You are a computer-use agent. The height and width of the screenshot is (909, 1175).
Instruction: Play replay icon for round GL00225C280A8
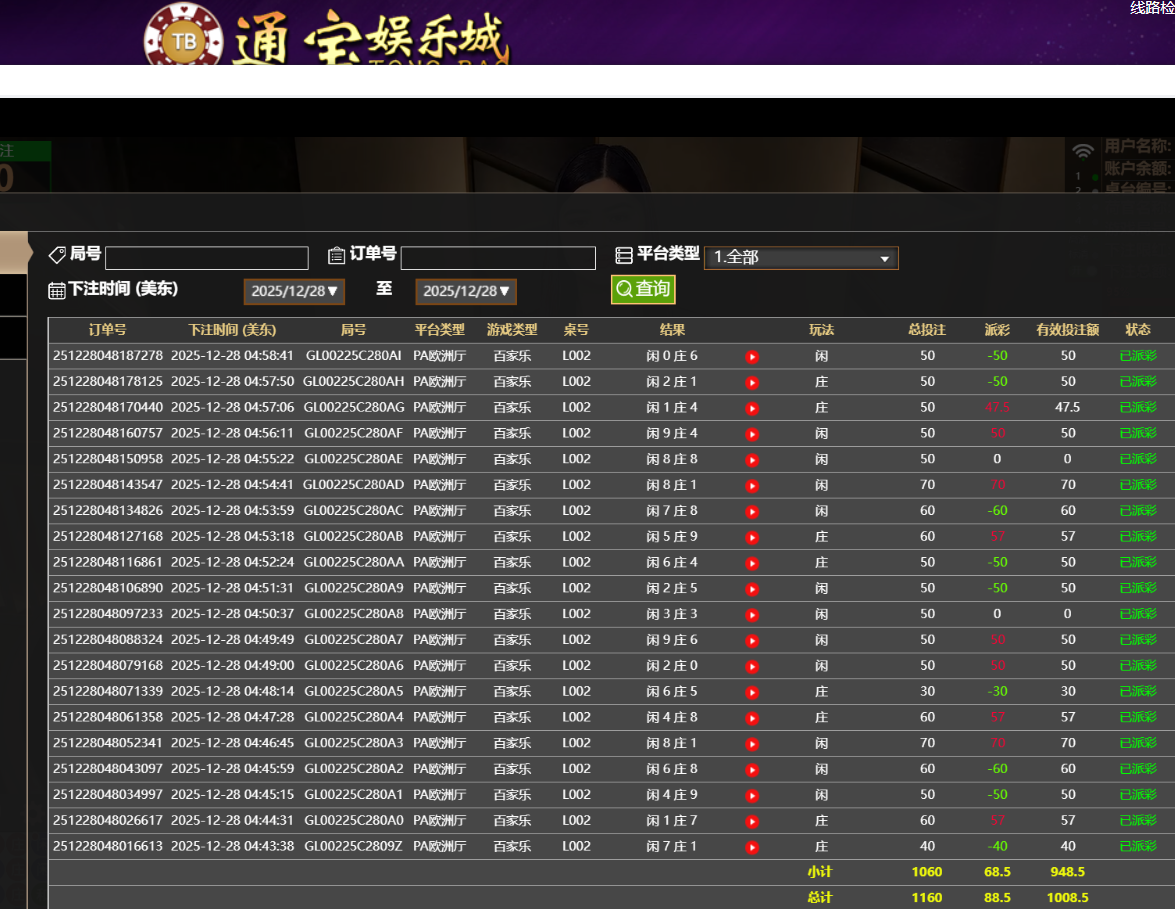[752, 615]
